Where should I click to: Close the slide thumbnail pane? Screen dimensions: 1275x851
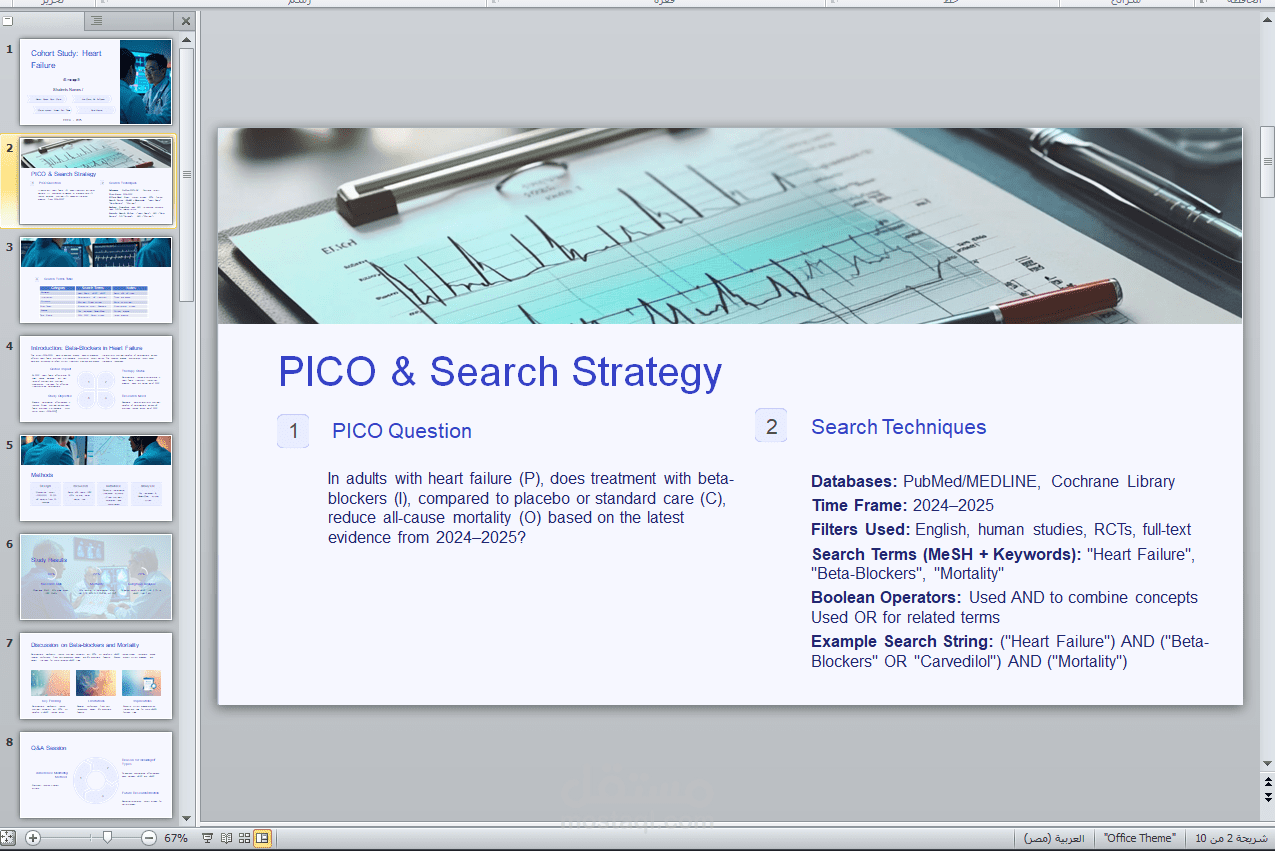coord(186,20)
